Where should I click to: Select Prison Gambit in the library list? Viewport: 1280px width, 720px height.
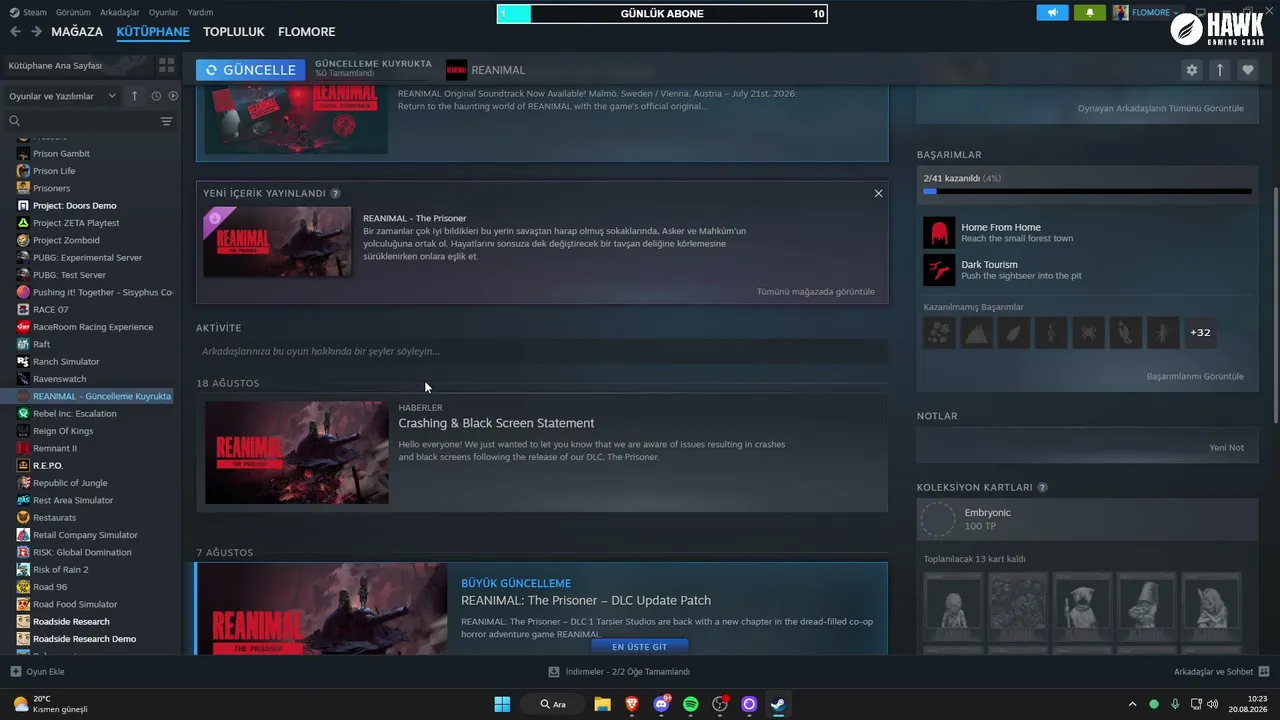61,153
